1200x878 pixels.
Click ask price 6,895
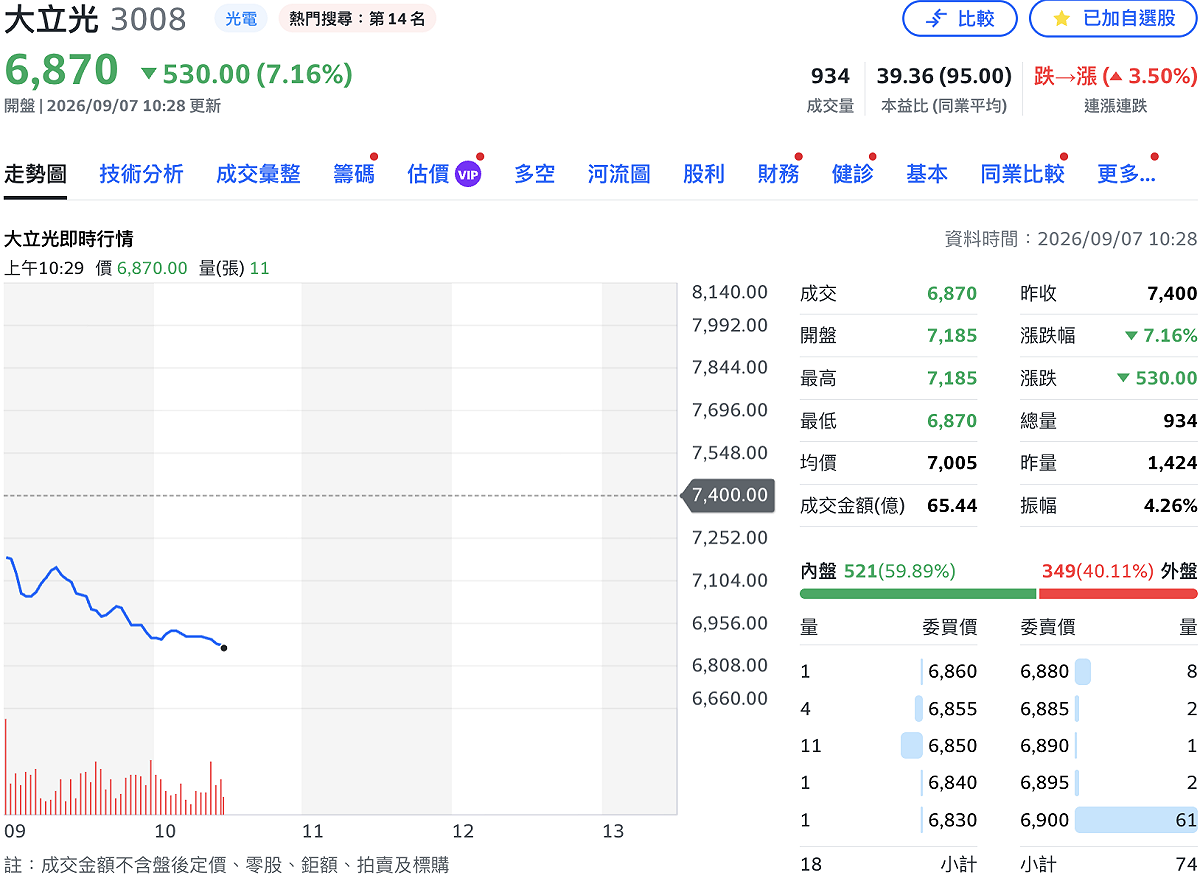[1045, 783]
